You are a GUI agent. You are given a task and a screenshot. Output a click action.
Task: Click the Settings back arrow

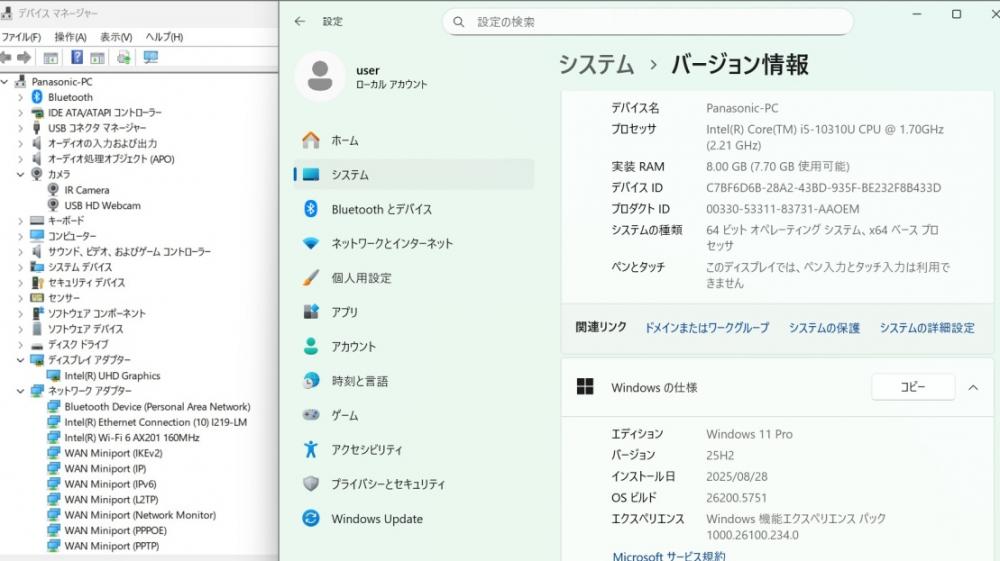(300, 21)
